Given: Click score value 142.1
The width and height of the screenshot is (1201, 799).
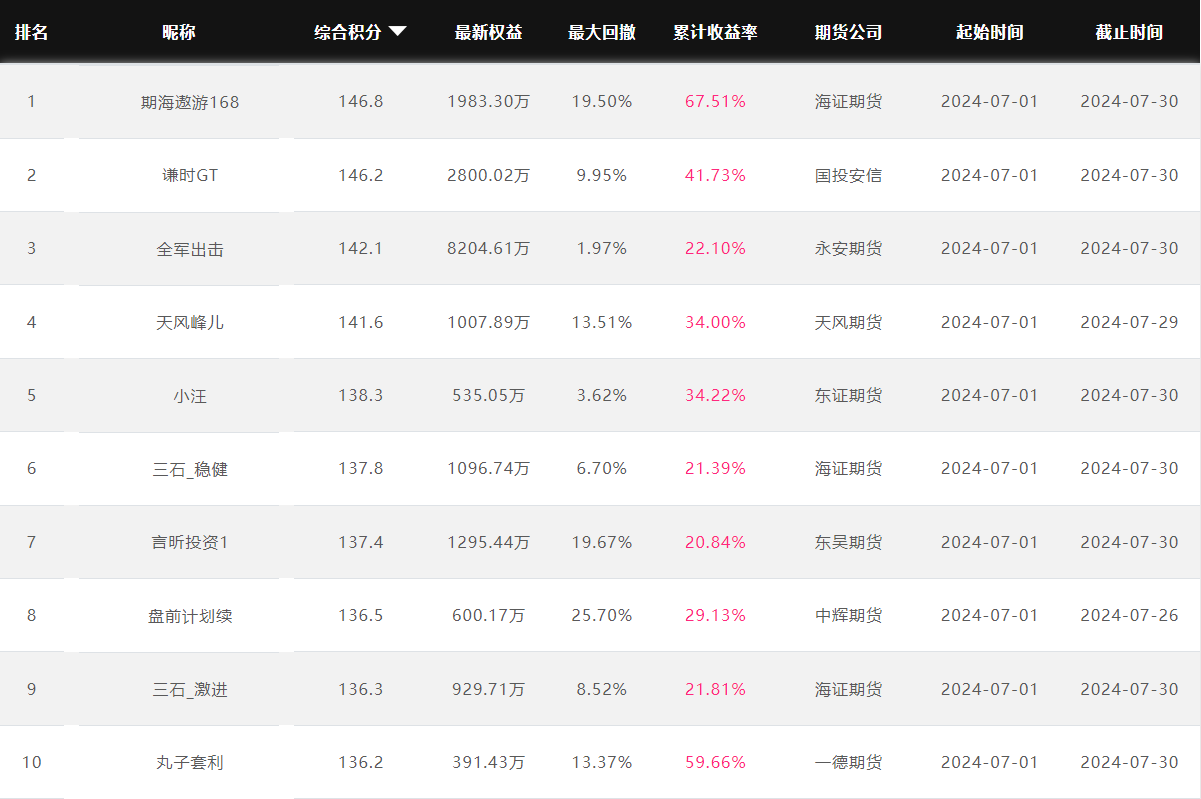Looking at the screenshot, I should pos(361,248).
